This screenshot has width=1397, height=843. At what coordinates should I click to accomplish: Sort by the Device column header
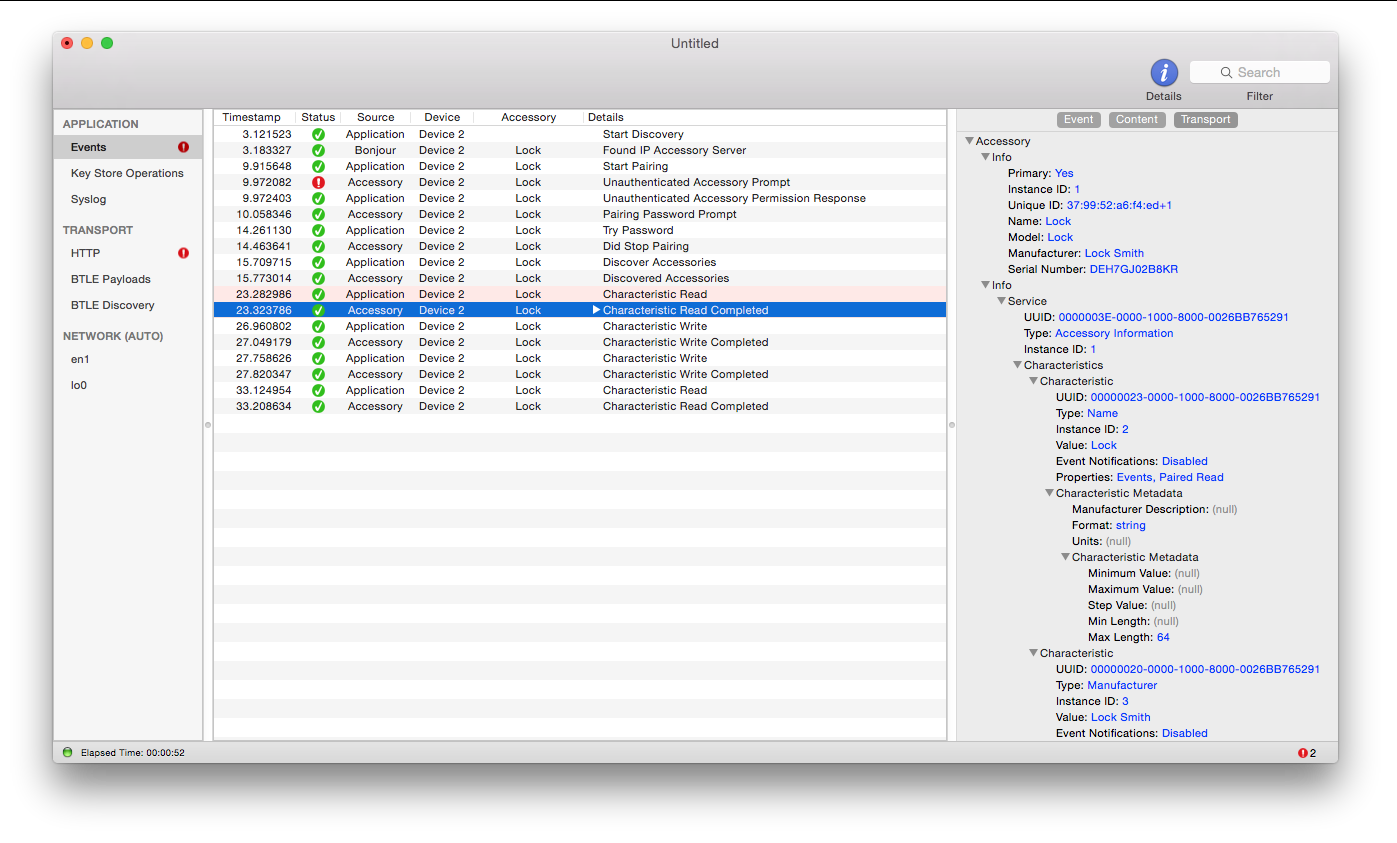442,117
